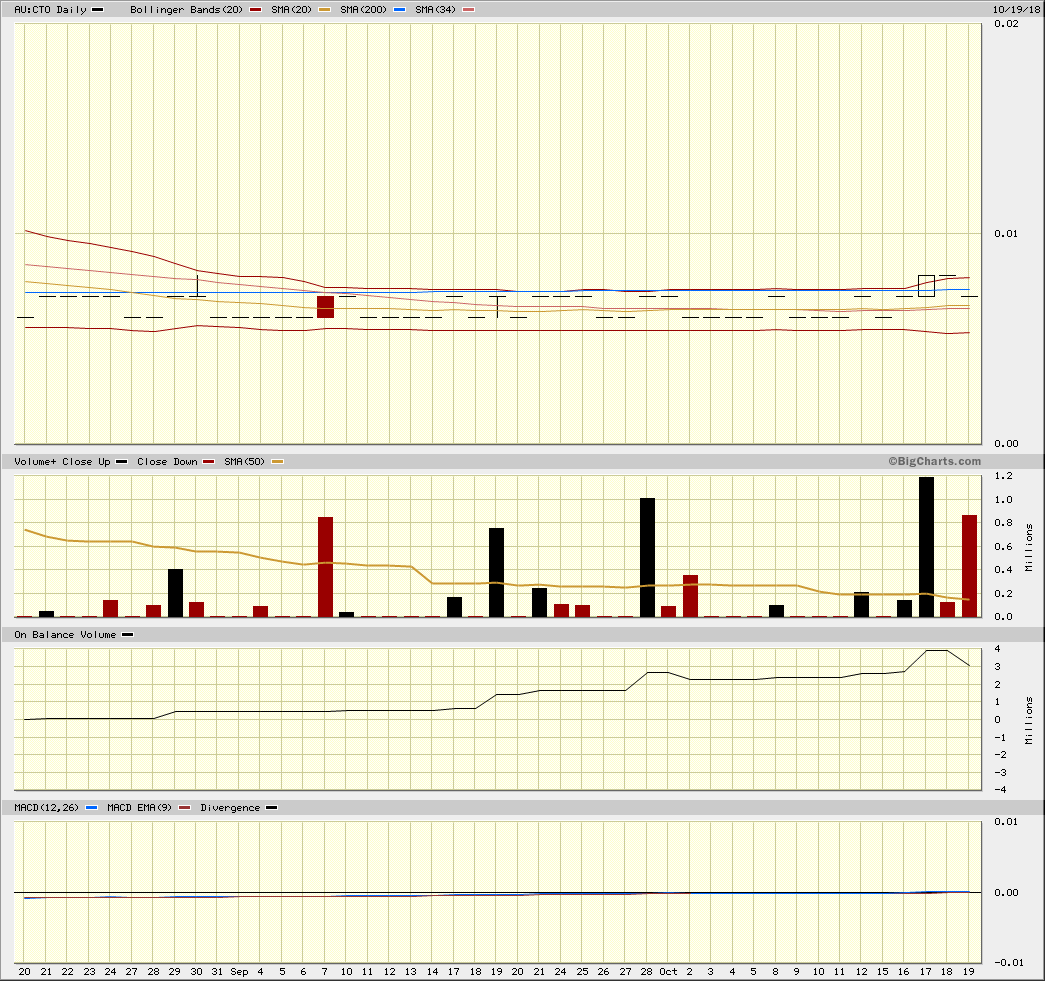Click the Divergence legend label
1045x981 pixels.
(x=230, y=808)
